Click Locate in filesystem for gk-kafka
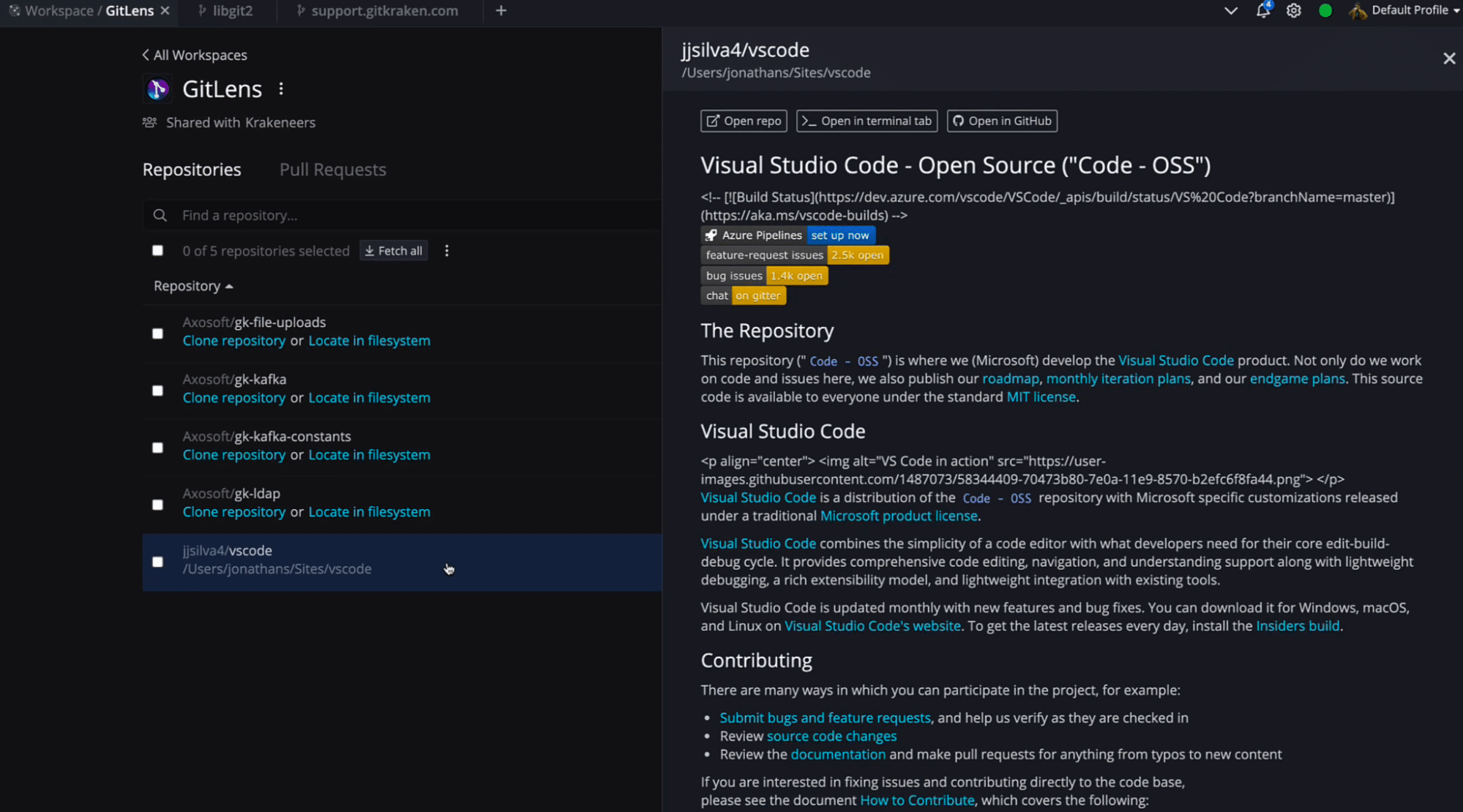 (370, 398)
